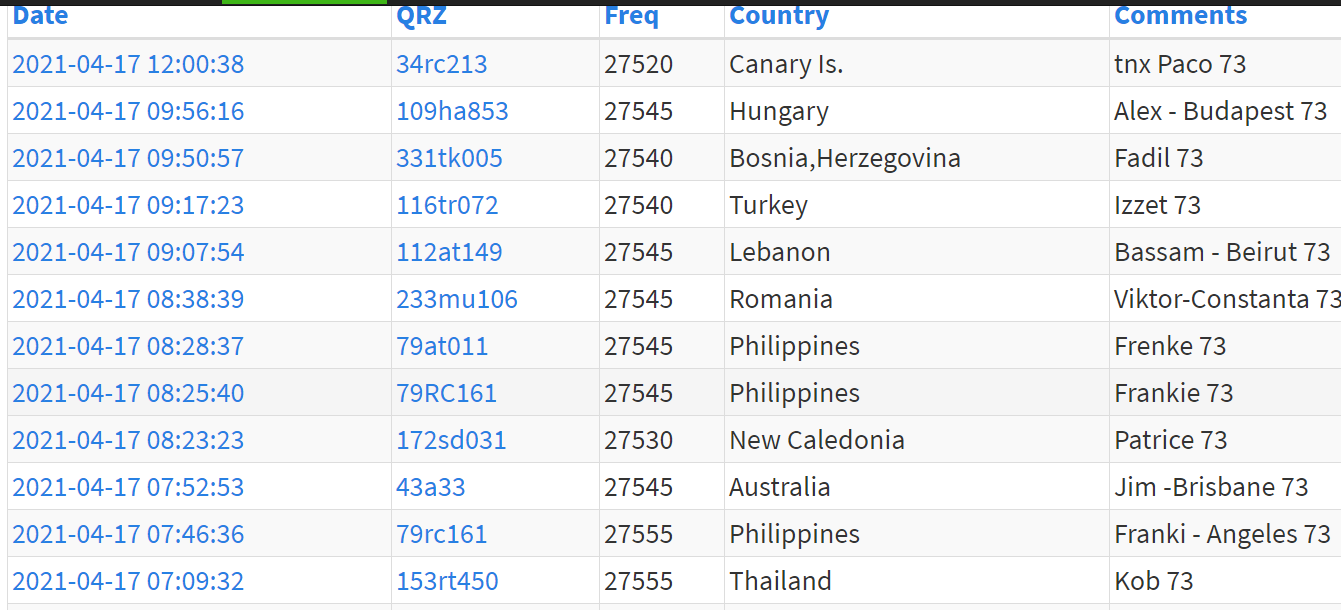
Task: Open callsign 109ha853 link
Action: 452,111
